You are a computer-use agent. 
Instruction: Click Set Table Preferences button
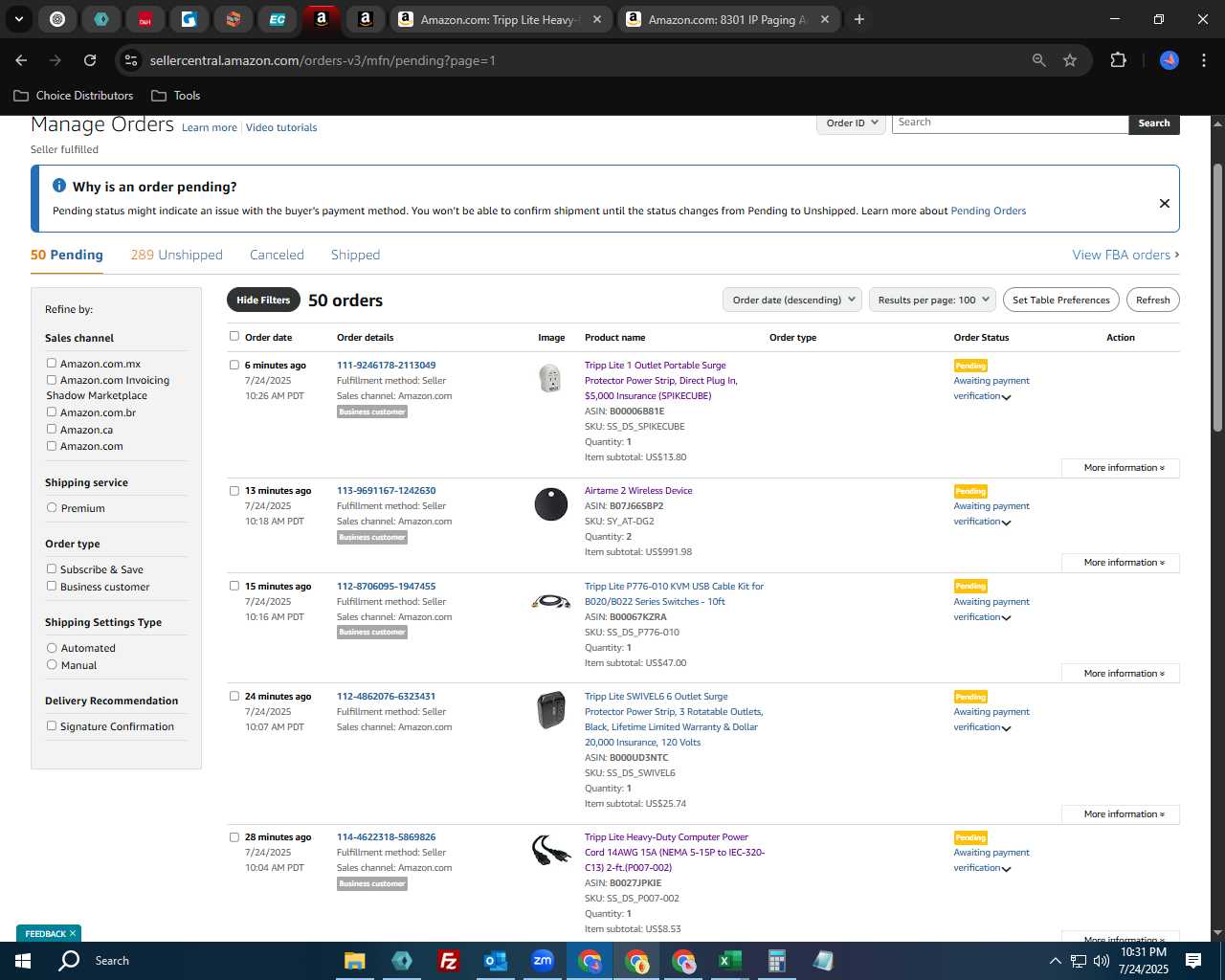pos(1061,300)
